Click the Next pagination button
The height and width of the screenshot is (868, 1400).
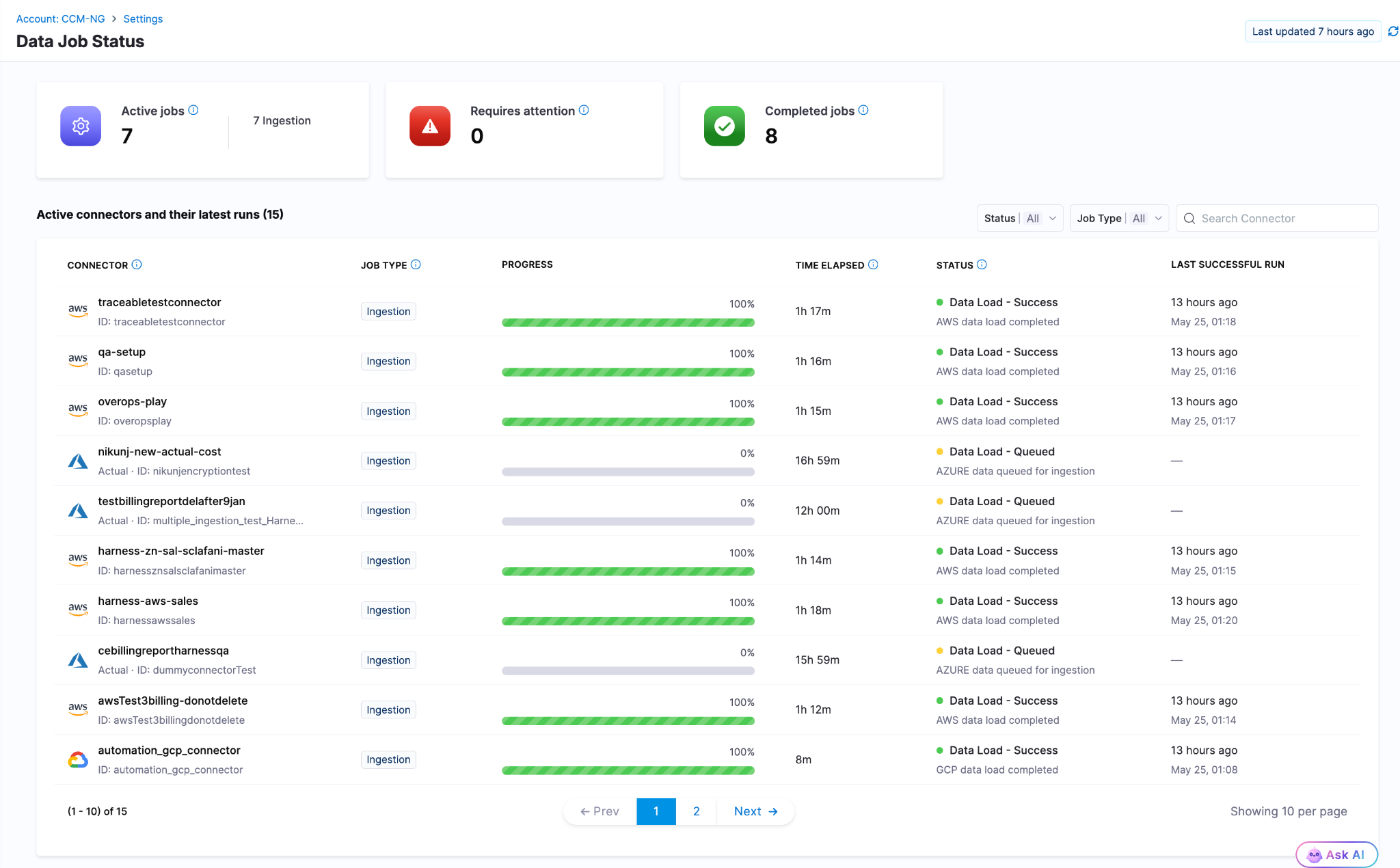coord(755,811)
